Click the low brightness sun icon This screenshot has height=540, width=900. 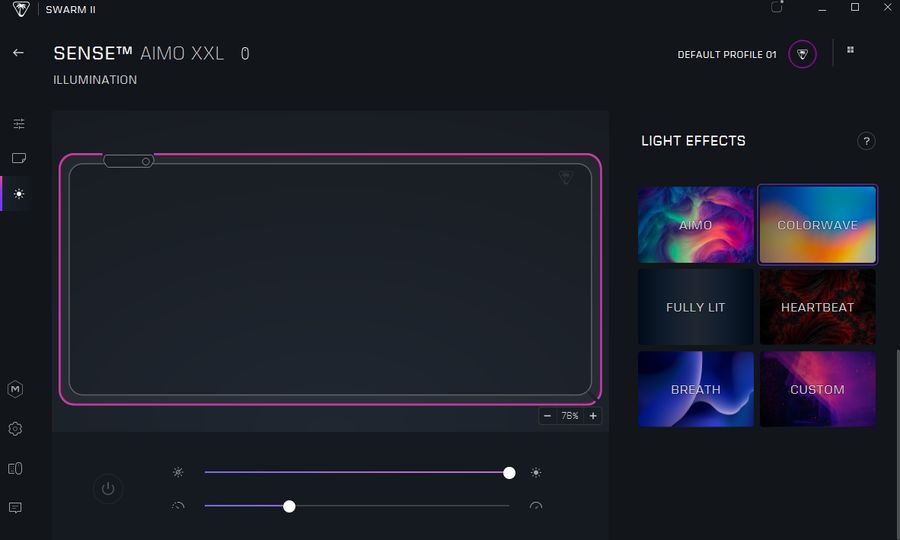tap(178, 472)
